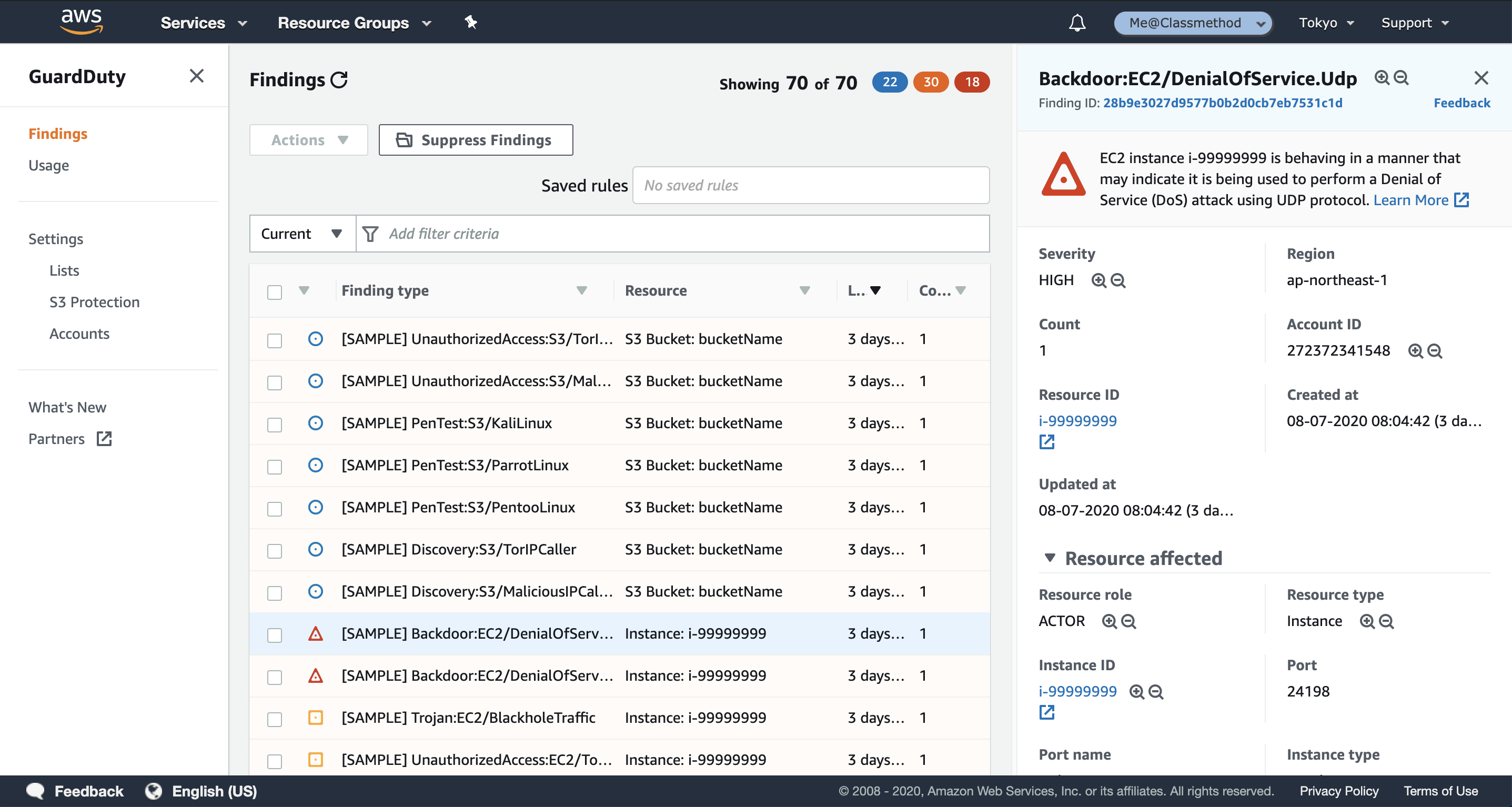Check the UnauthorizedAccess:S3/TorI... row checkbox
The height and width of the screenshot is (807, 1512).
(275, 340)
